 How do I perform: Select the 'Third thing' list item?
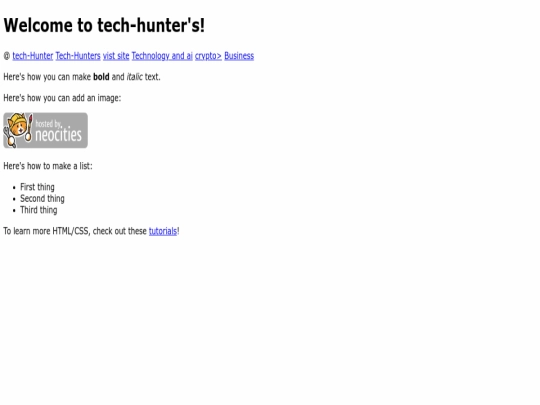click(39, 210)
